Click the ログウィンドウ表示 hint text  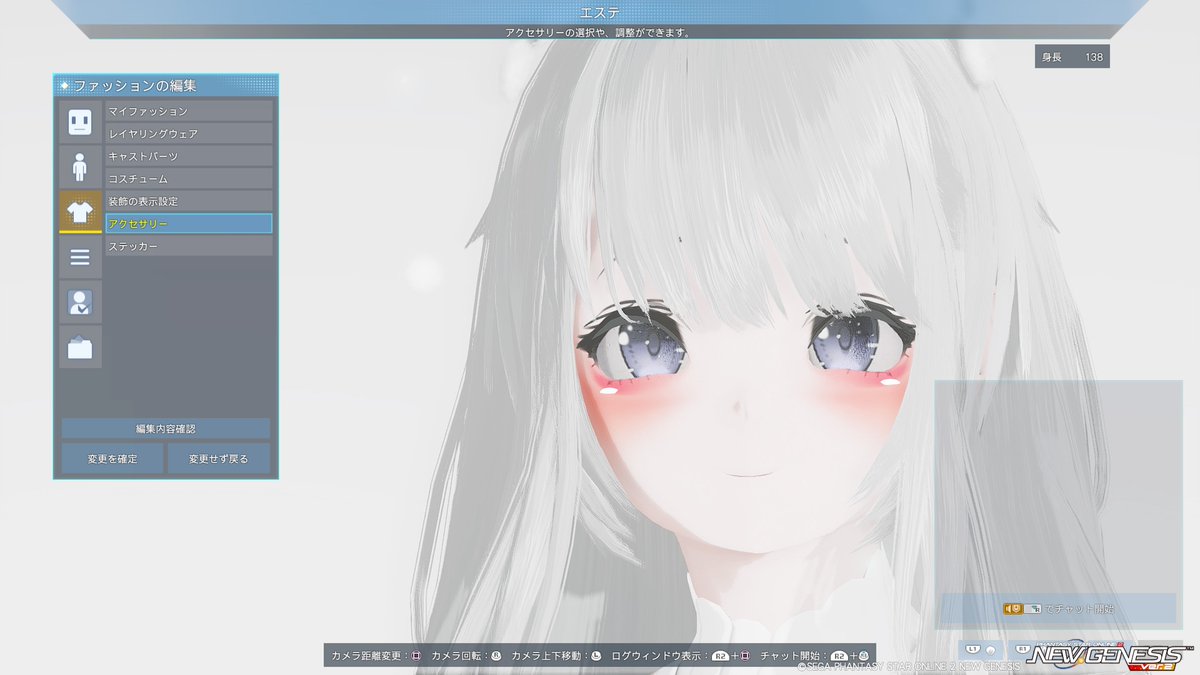(x=658, y=656)
